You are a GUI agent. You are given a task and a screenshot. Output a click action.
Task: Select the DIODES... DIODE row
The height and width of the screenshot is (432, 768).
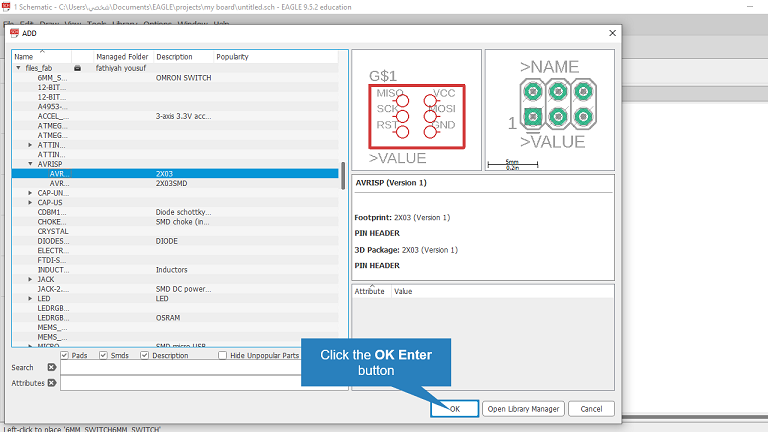pos(175,241)
